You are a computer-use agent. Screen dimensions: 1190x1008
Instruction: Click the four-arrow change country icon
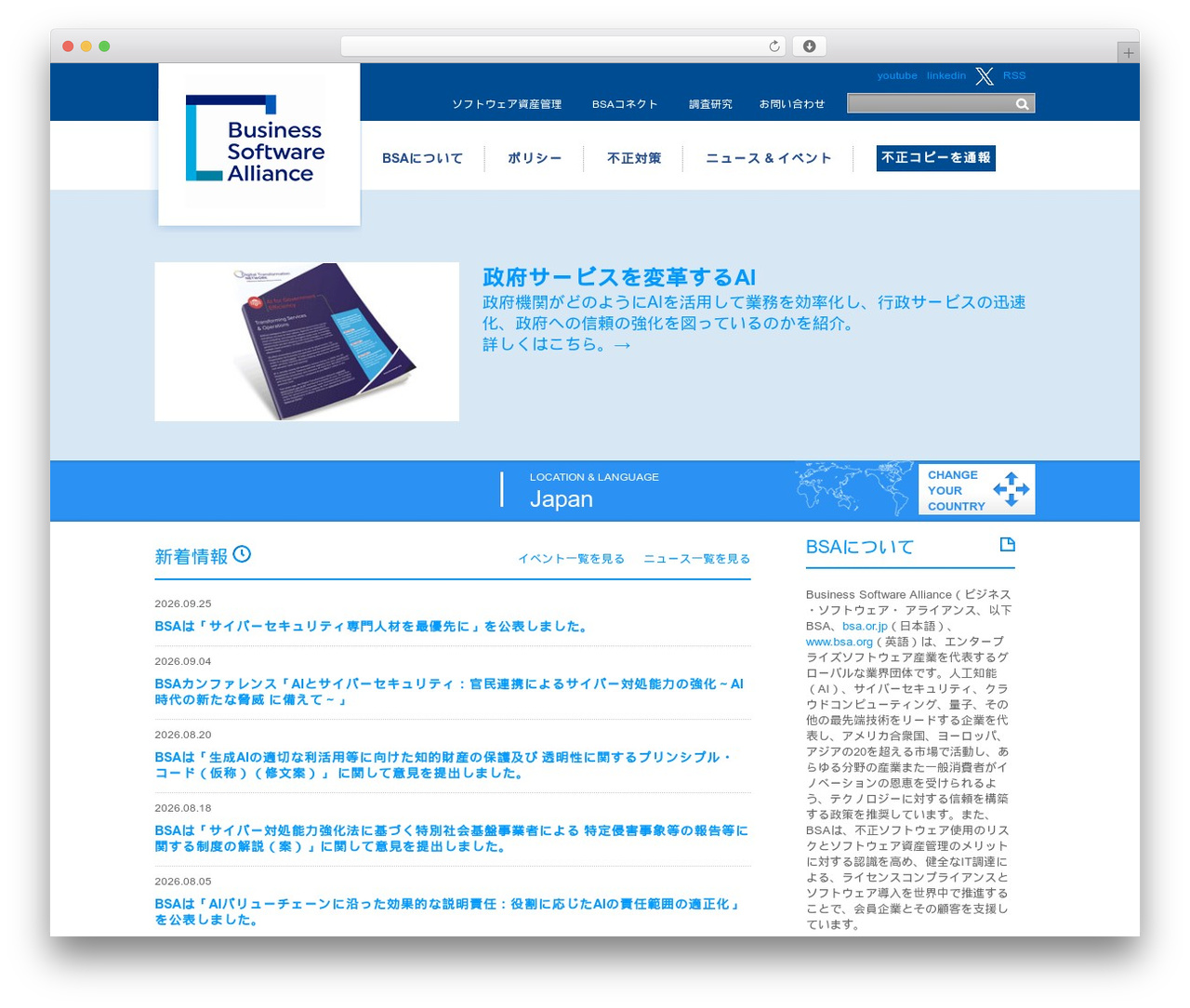point(1011,489)
